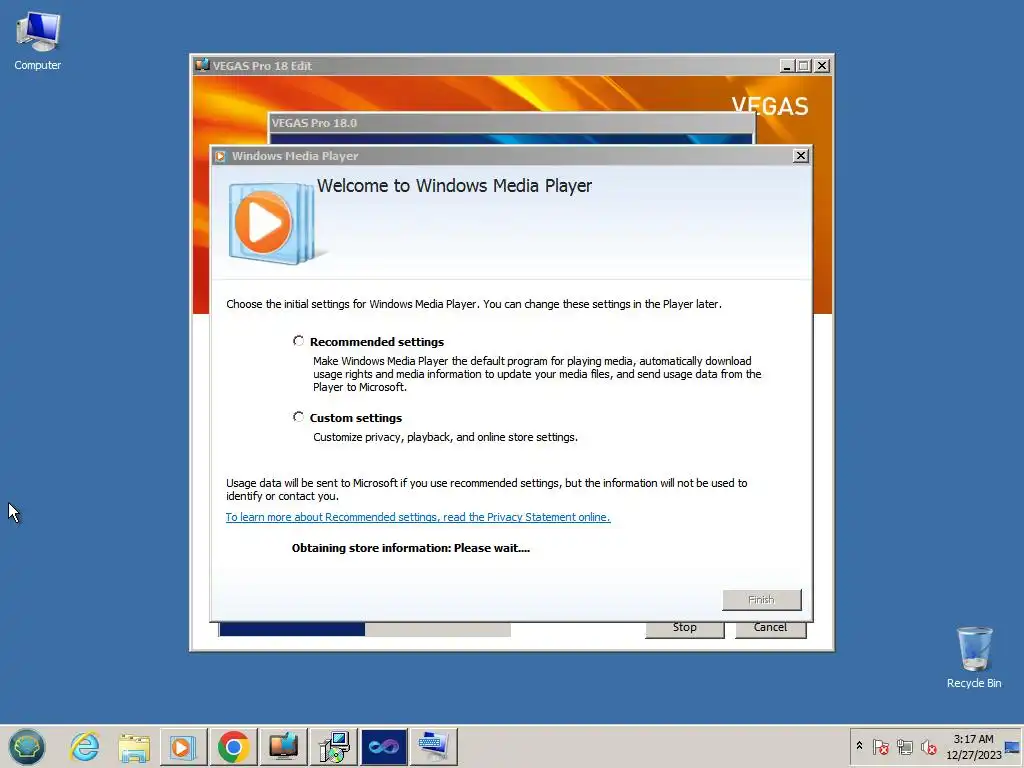1024x768 pixels.
Task: Open the Privacy Statement online link
Action: tap(418, 517)
